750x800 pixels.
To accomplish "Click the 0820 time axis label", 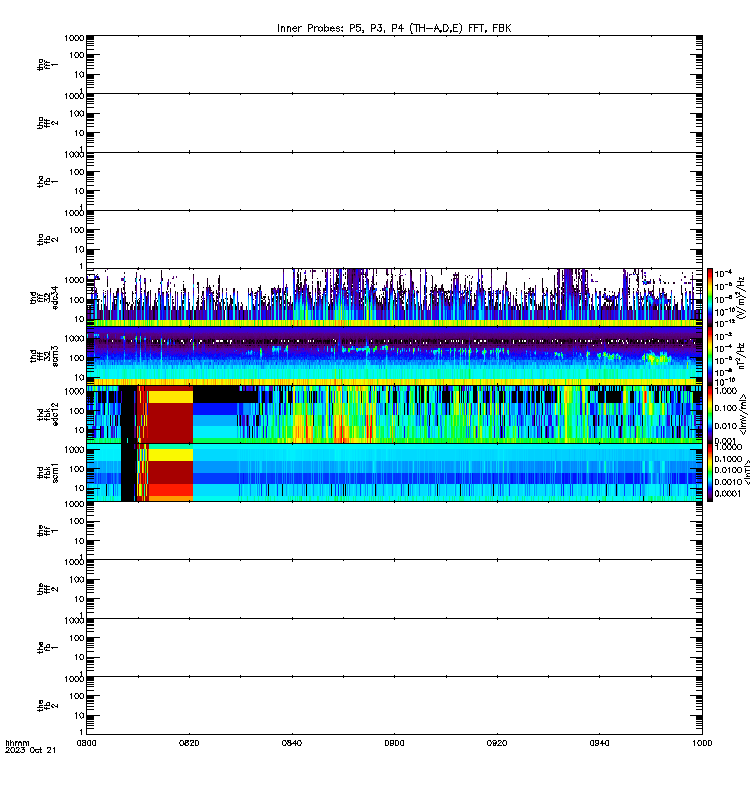I will point(189,743).
